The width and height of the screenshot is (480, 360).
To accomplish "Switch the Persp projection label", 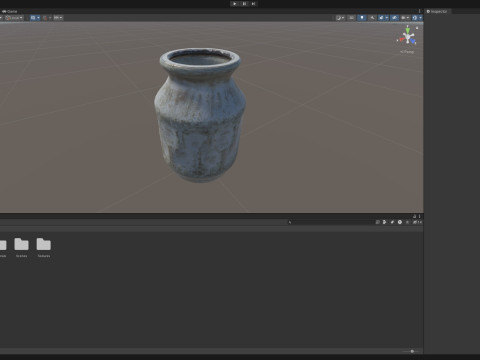I will click(x=407, y=52).
